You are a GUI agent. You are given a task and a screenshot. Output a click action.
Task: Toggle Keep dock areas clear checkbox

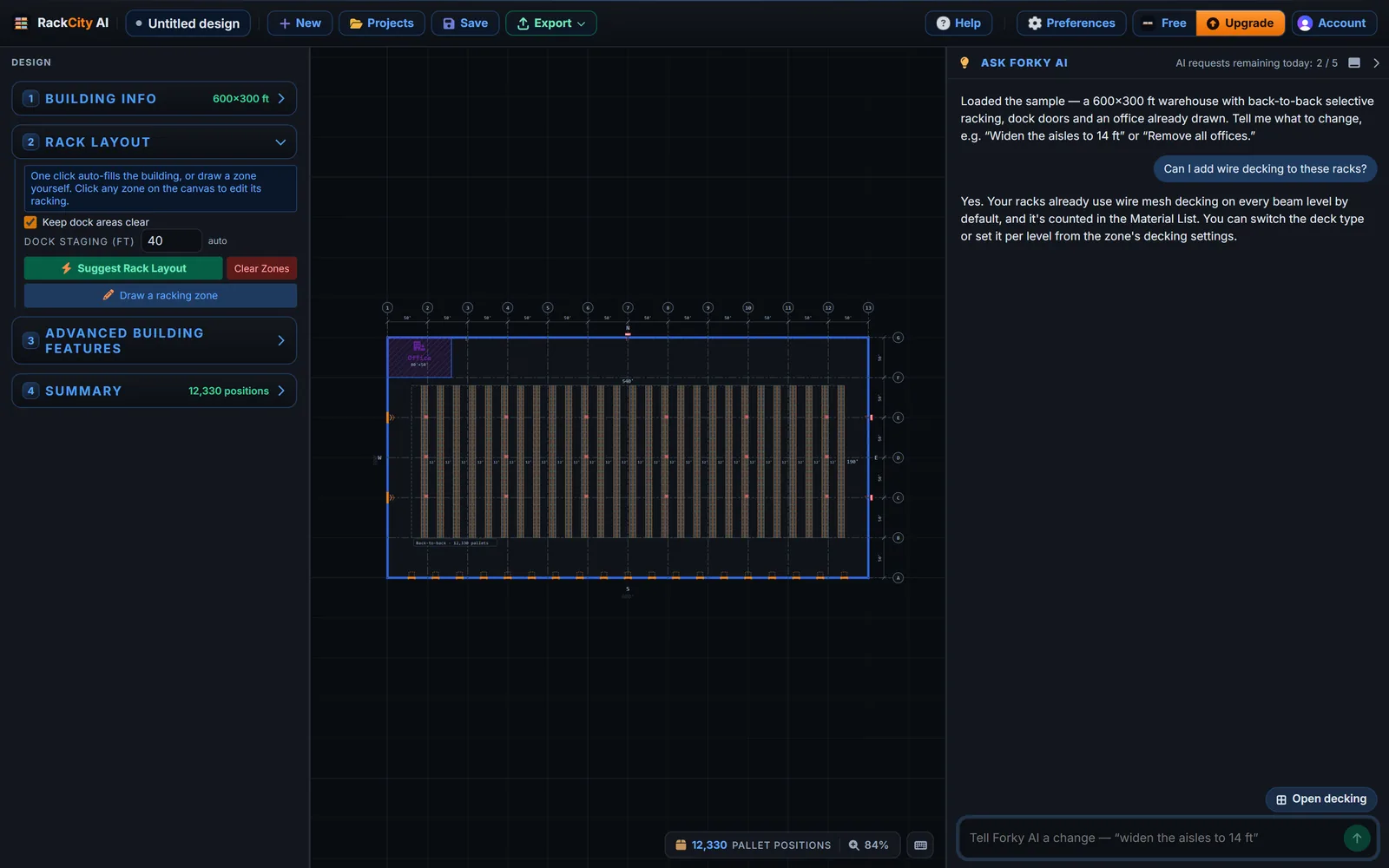[x=30, y=222]
